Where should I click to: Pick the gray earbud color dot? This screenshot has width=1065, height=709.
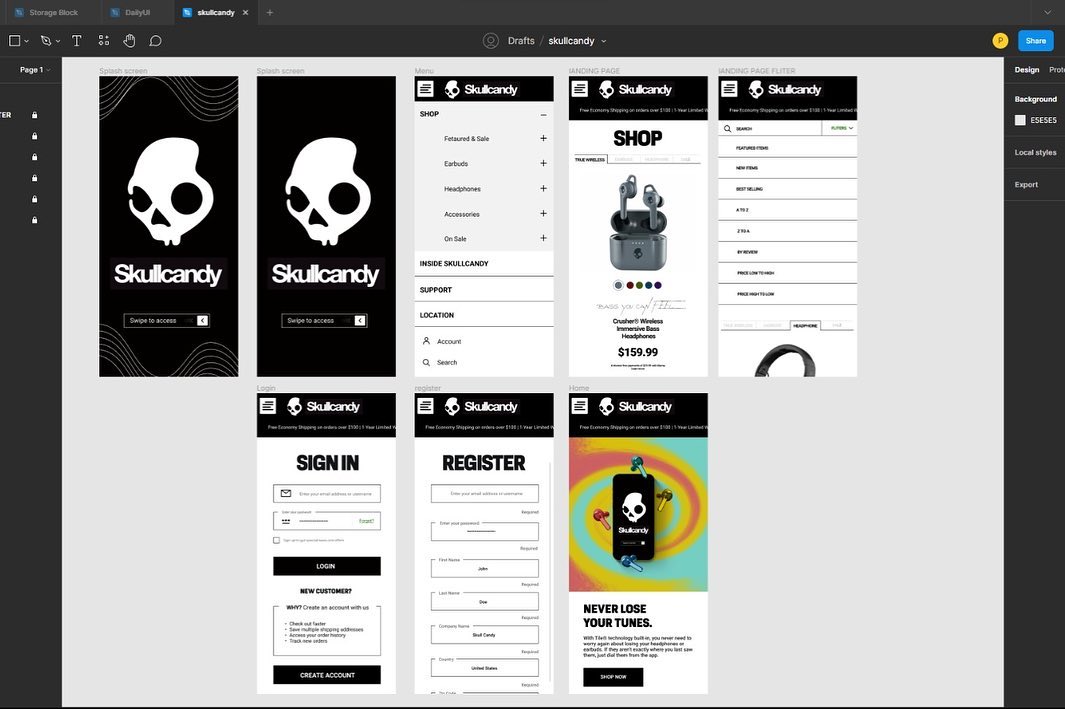[x=618, y=285]
